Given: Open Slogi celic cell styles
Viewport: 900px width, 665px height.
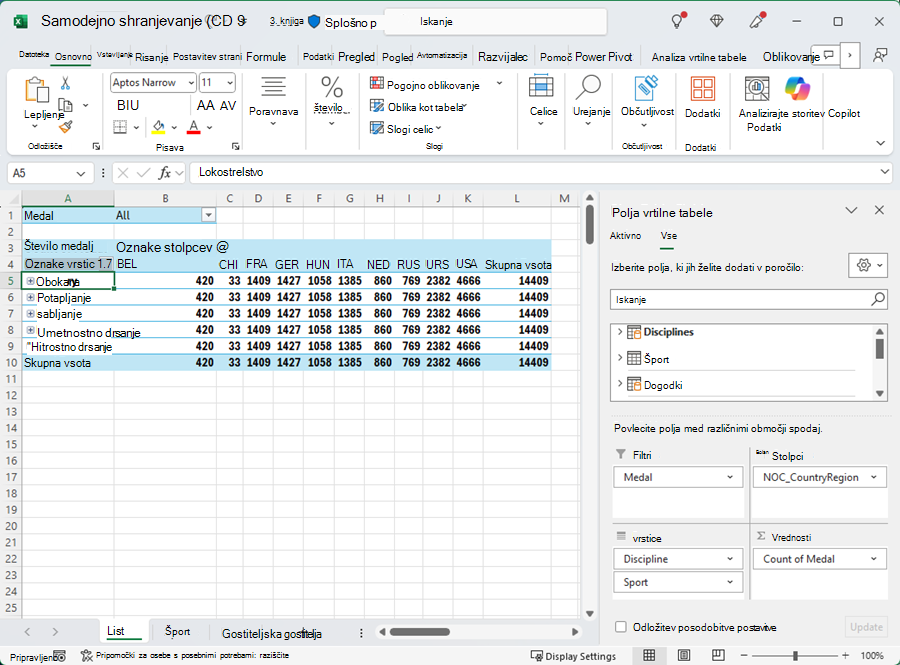Looking at the screenshot, I should pyautogui.click(x=405, y=129).
